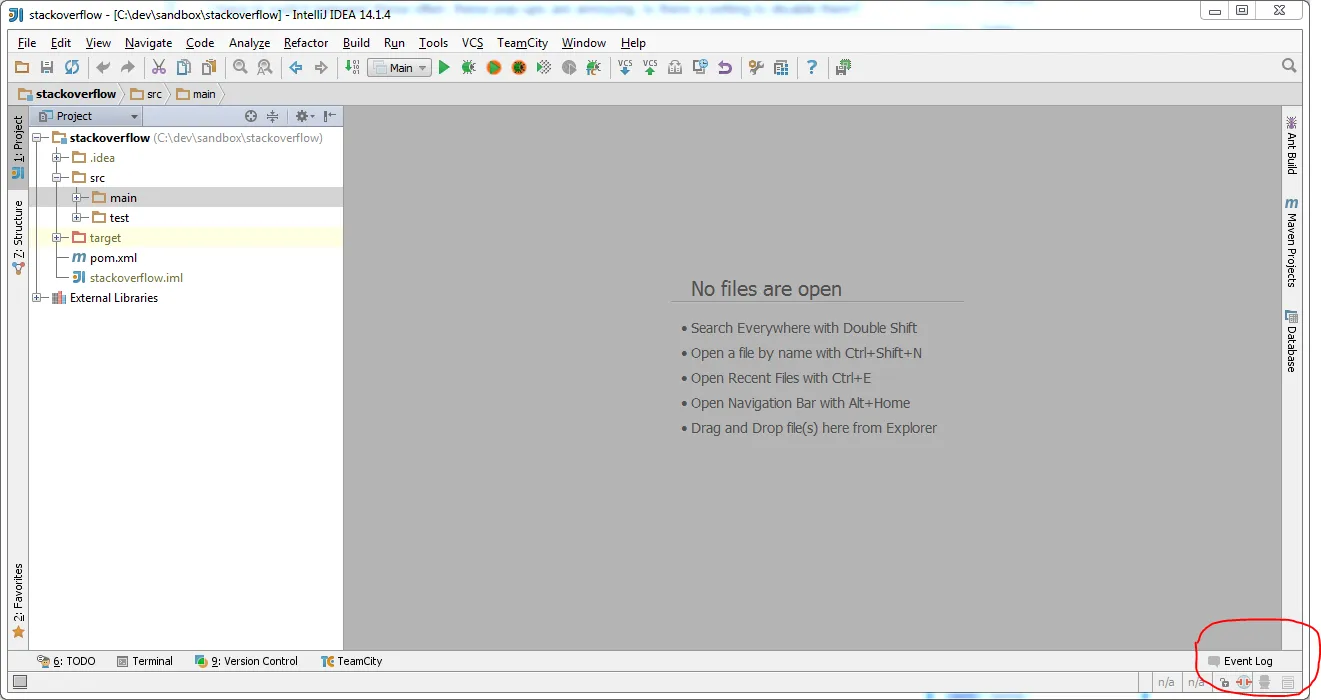Click the Cut scissors icon
Screen dimensions: 1321x700
(158, 67)
